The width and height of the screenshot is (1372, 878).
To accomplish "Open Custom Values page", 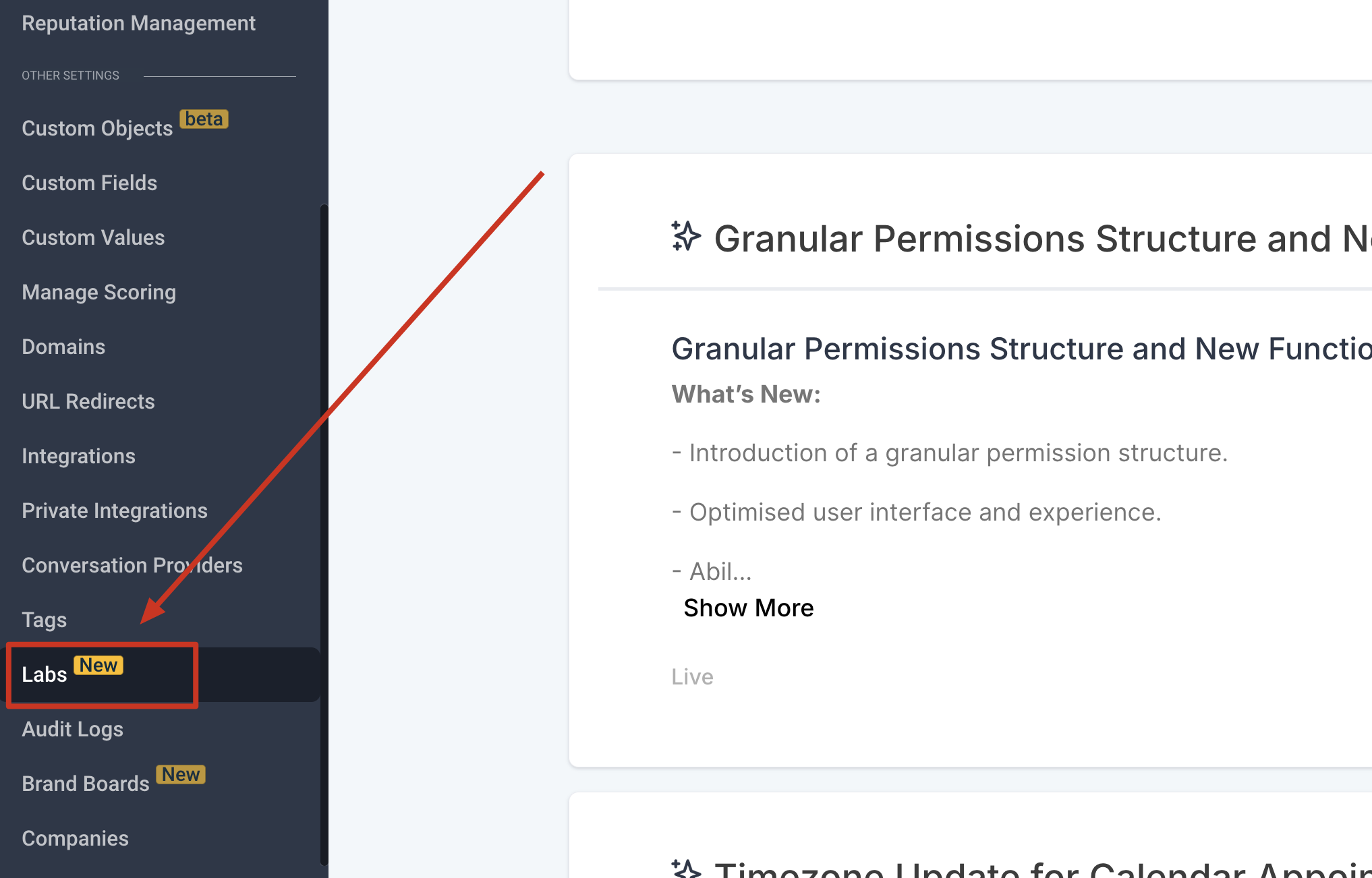I will pos(93,237).
